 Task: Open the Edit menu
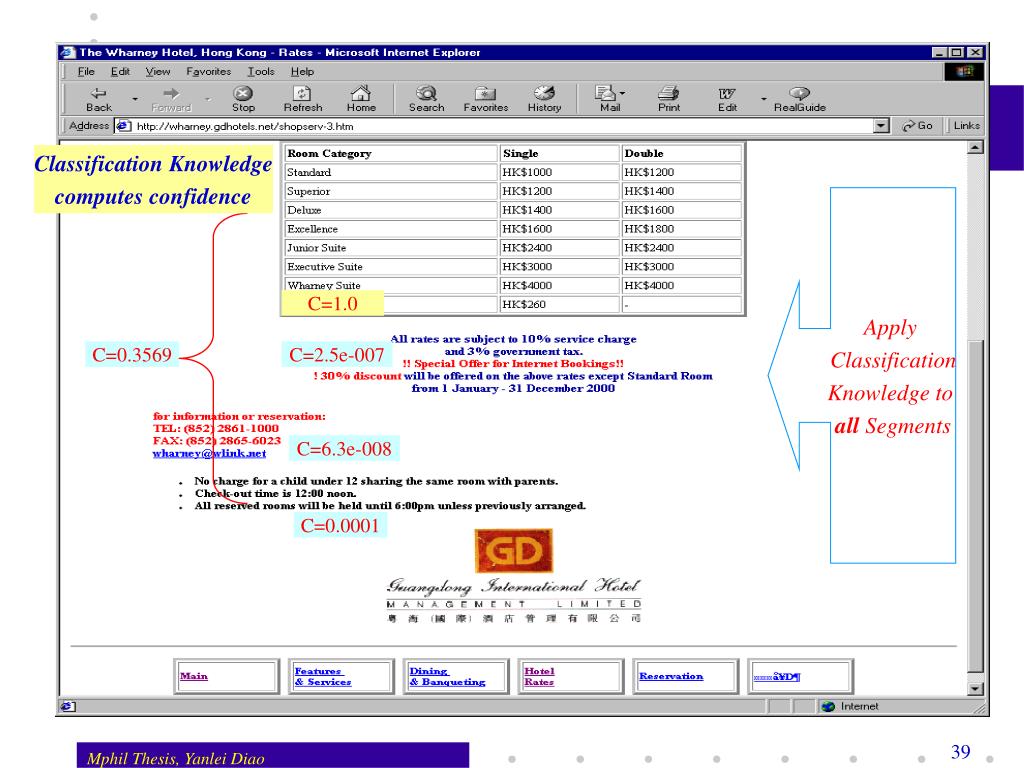point(120,72)
